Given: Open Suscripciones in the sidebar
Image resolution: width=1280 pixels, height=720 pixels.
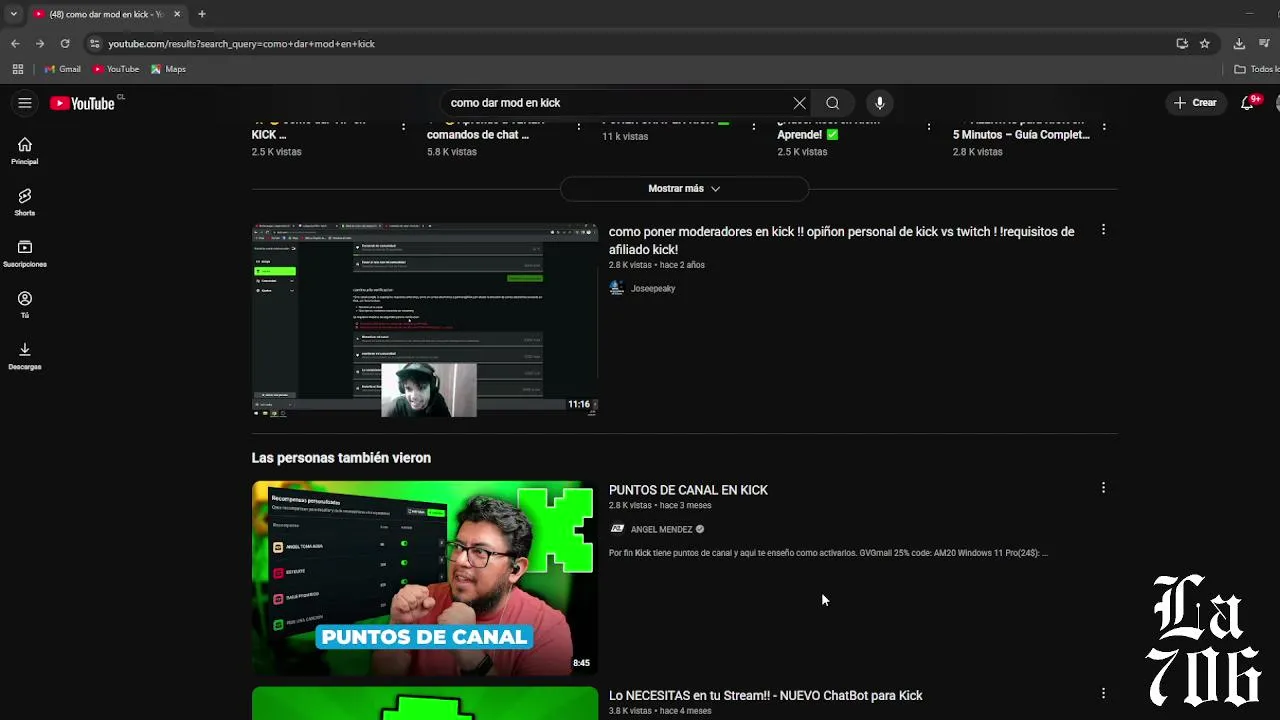Looking at the screenshot, I should [25, 254].
